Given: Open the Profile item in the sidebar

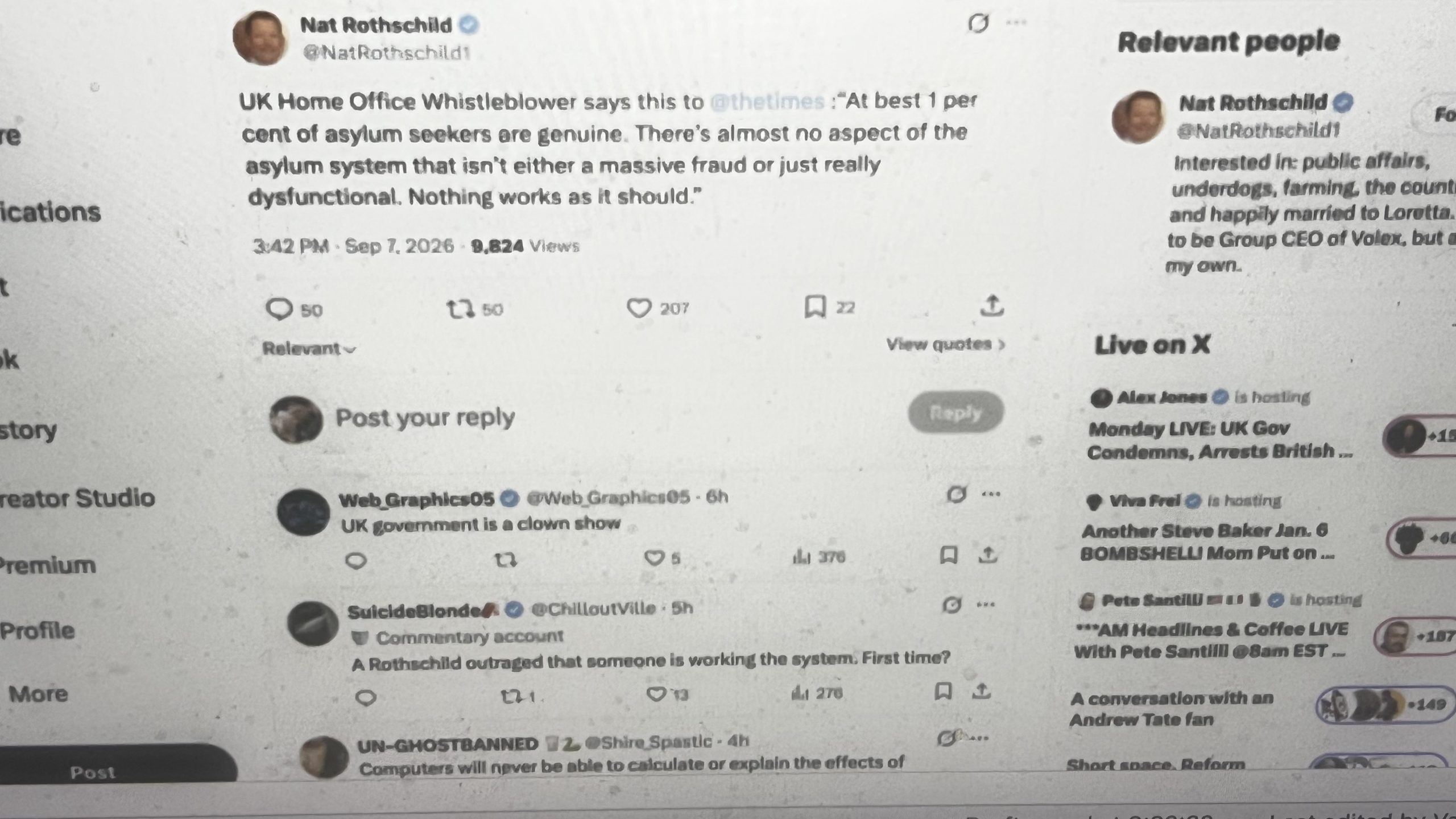Looking at the screenshot, I should [x=38, y=630].
